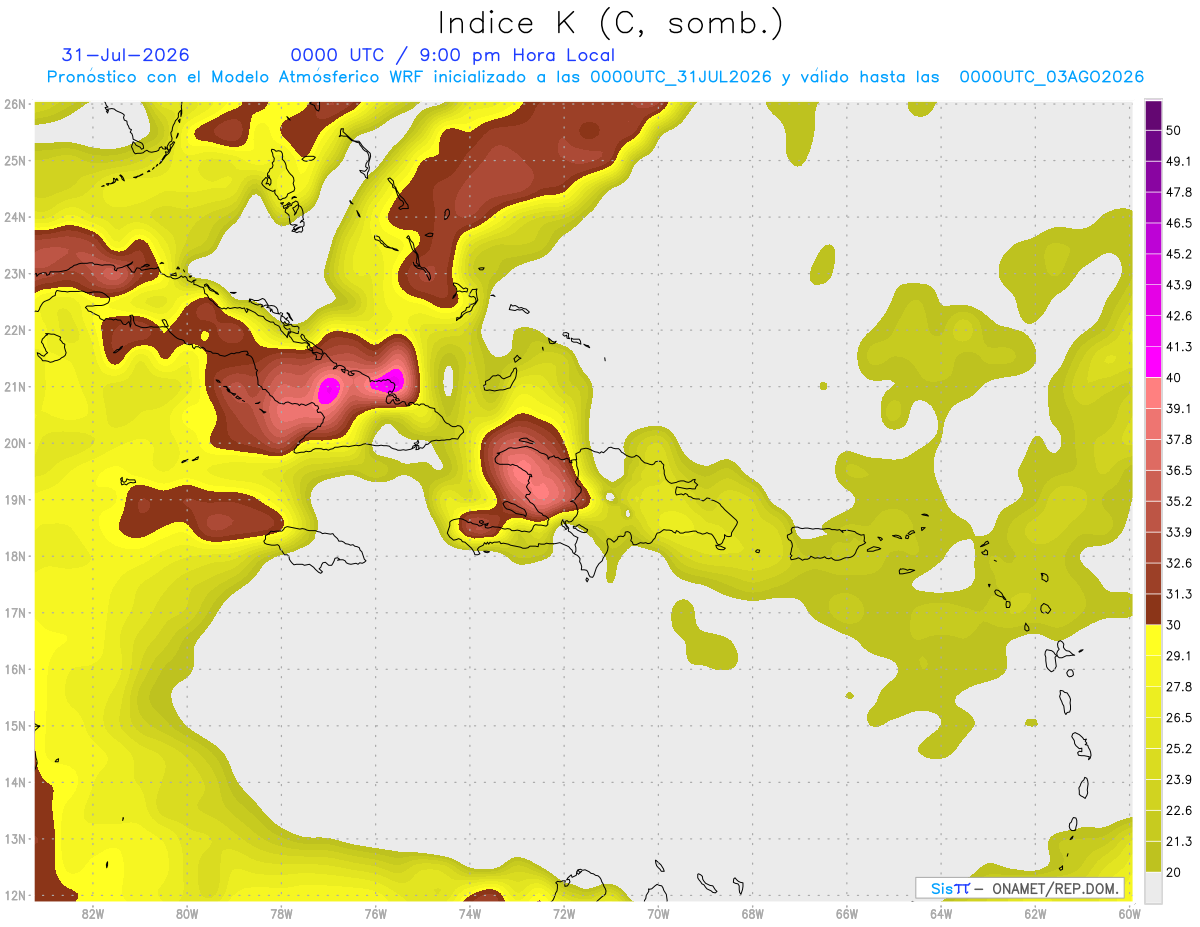Image resolution: width=1200 pixels, height=927 pixels.
Task: Click the "24N" latitude label
Action: [15, 217]
